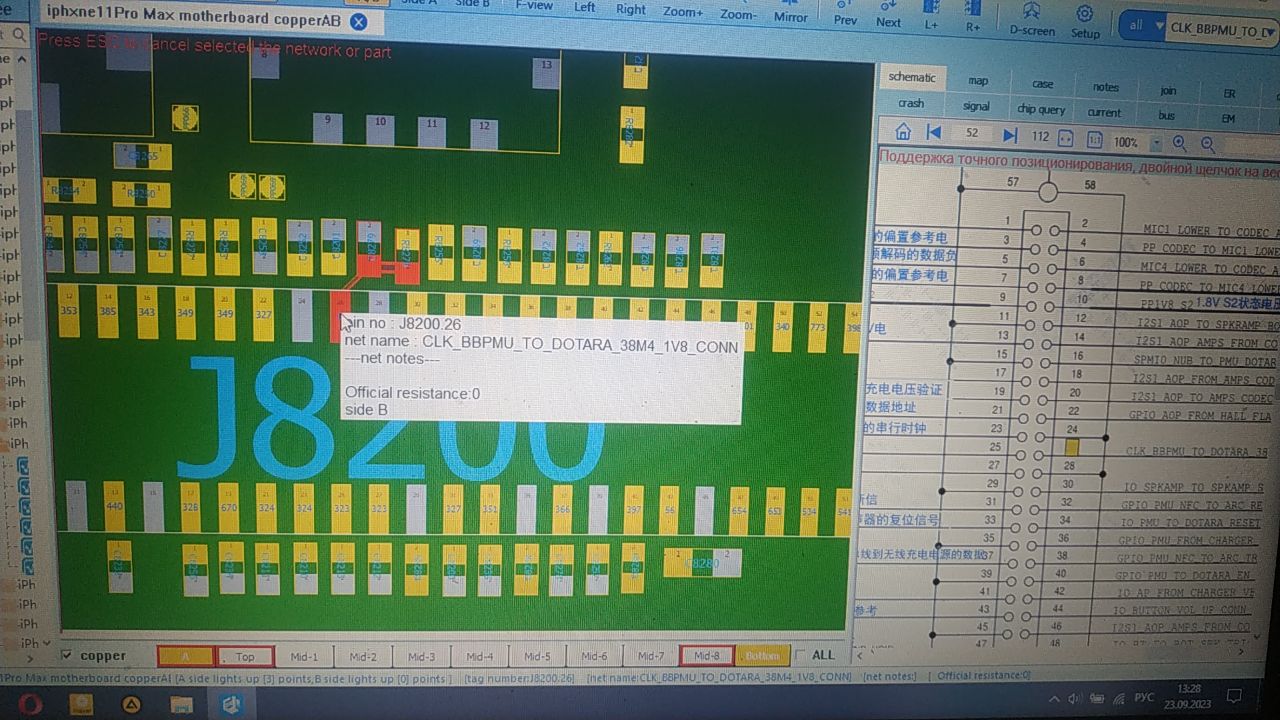1280x720 pixels.
Task: Select the Bottom layer button
Action: pyautogui.click(x=762, y=656)
